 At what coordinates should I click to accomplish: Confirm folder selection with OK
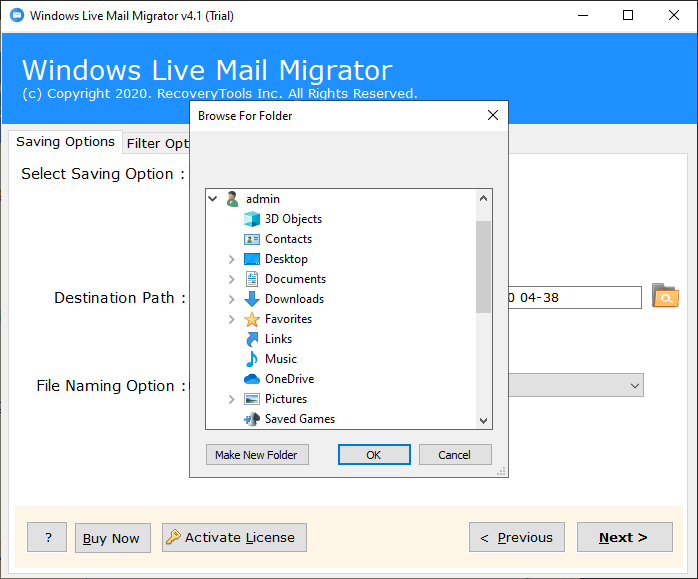(x=374, y=455)
